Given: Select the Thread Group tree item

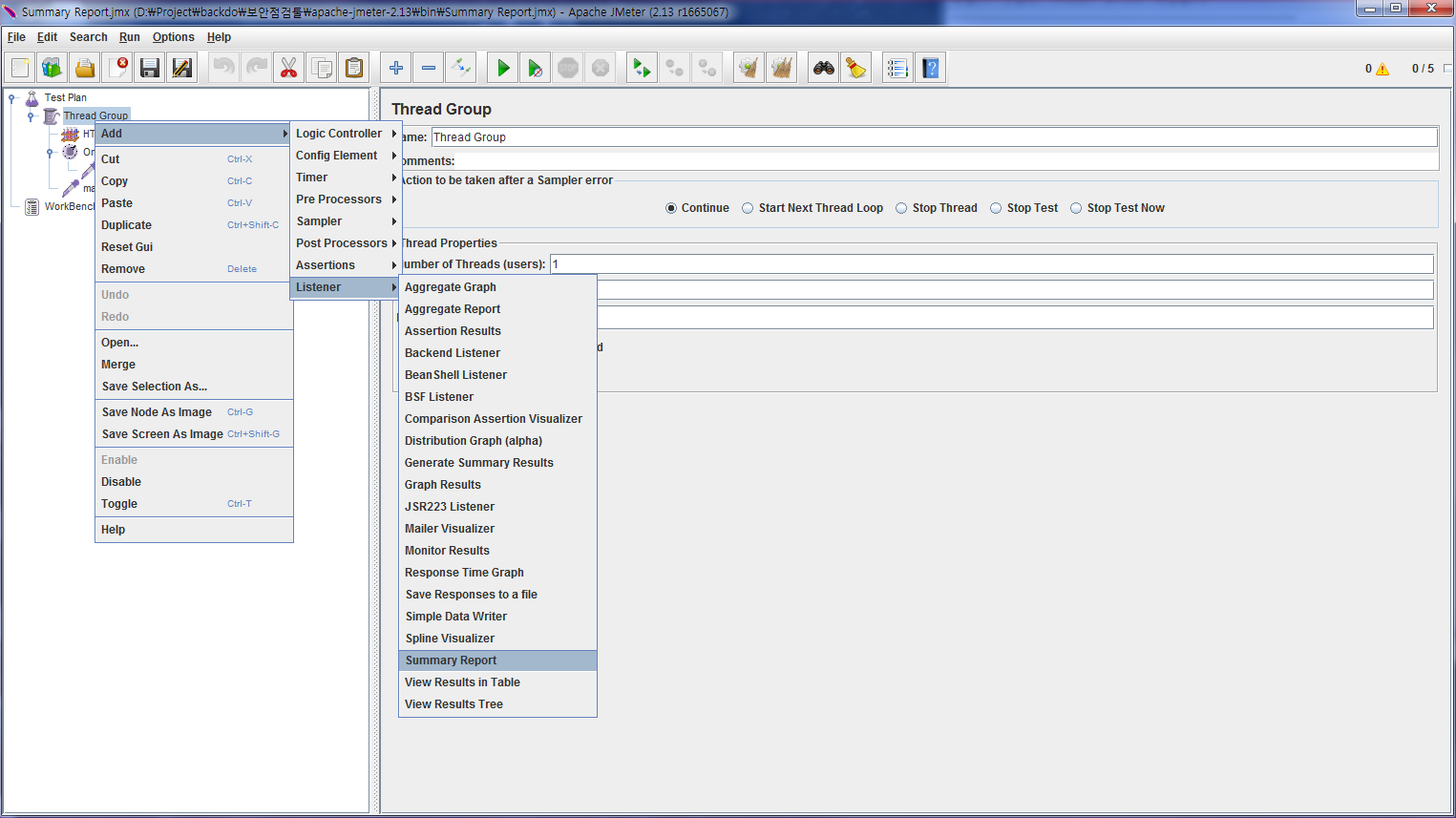Looking at the screenshot, I should [x=95, y=115].
